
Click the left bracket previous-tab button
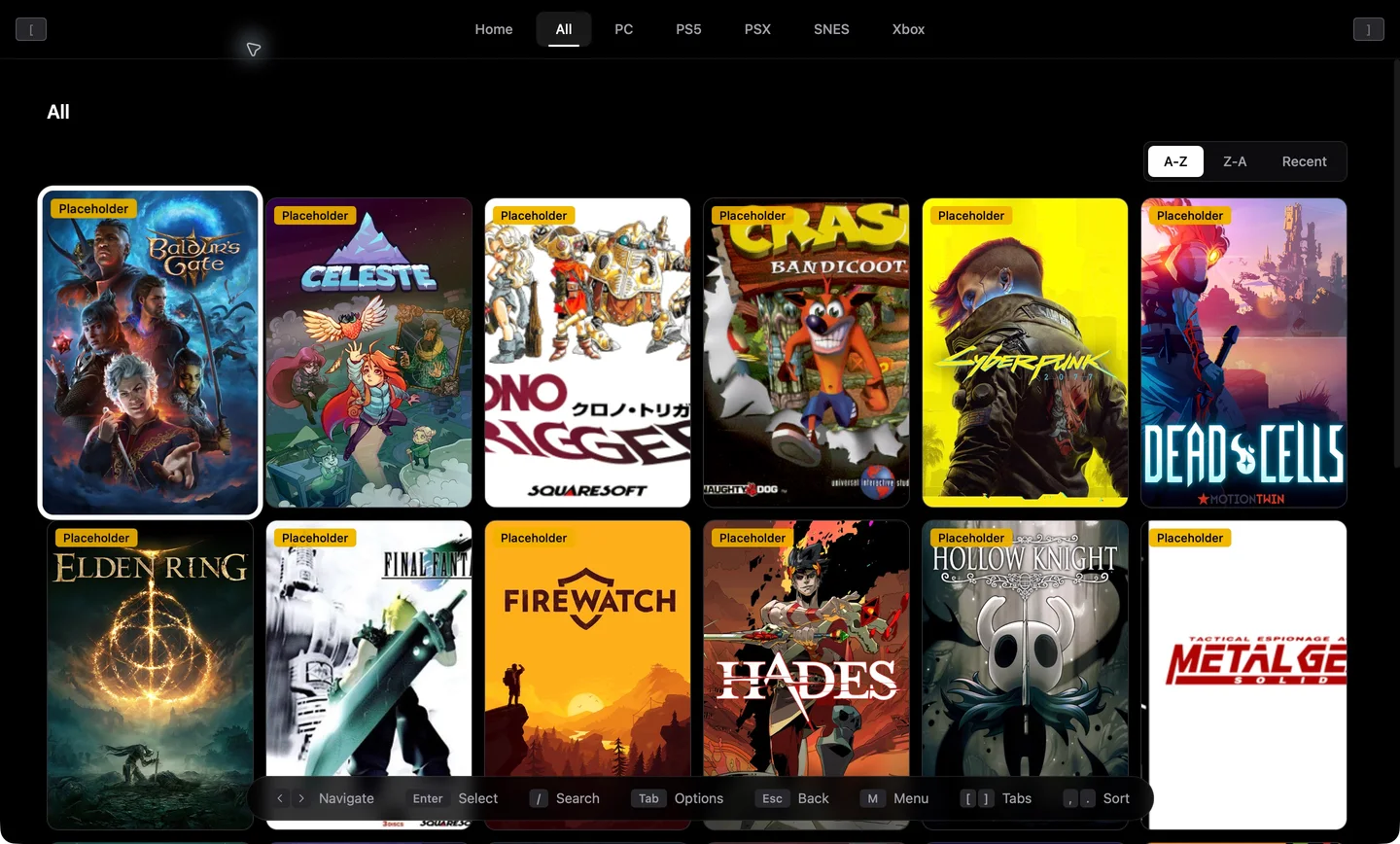click(x=31, y=29)
